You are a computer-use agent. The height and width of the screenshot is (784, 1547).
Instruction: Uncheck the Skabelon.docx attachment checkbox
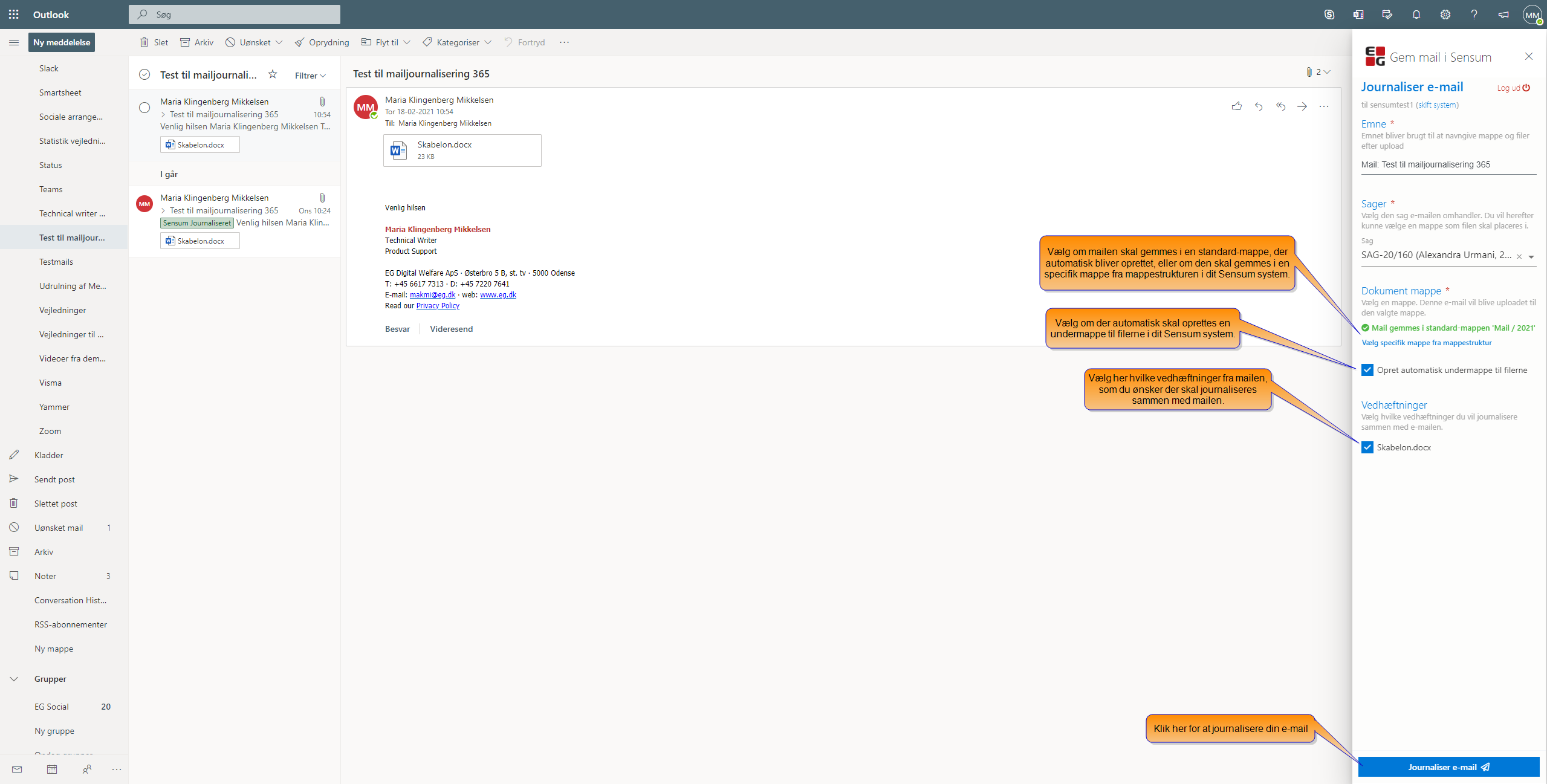pos(1367,447)
